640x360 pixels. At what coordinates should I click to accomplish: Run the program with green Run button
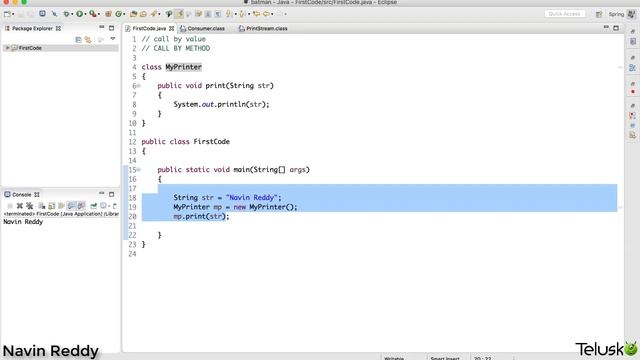pos(79,14)
